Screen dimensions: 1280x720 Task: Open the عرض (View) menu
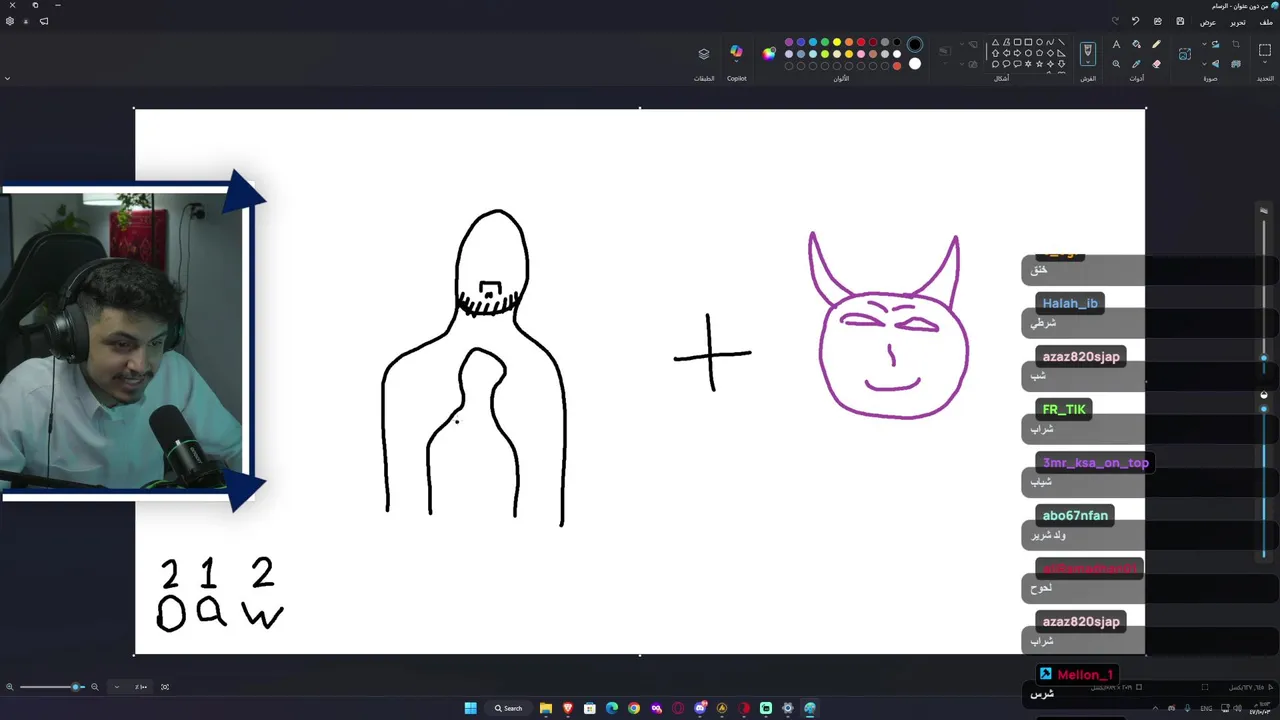click(x=1208, y=22)
